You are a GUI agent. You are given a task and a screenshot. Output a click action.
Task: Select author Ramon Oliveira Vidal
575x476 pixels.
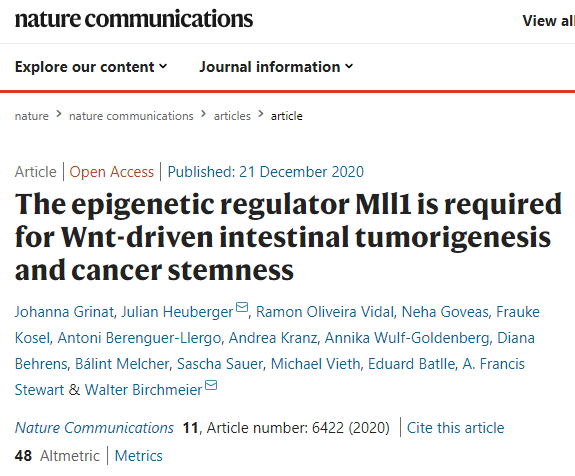click(x=325, y=312)
